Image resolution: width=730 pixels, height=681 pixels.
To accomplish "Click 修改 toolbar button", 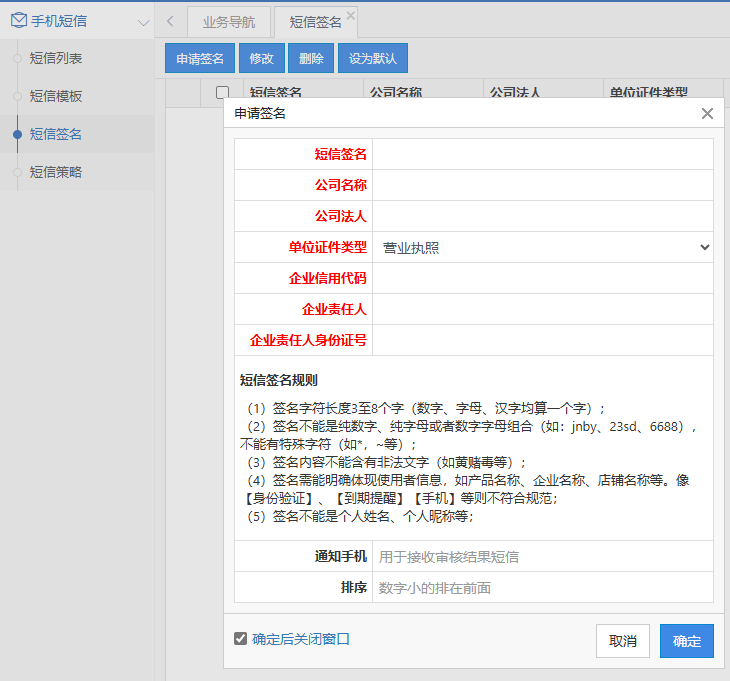I will click(262, 58).
